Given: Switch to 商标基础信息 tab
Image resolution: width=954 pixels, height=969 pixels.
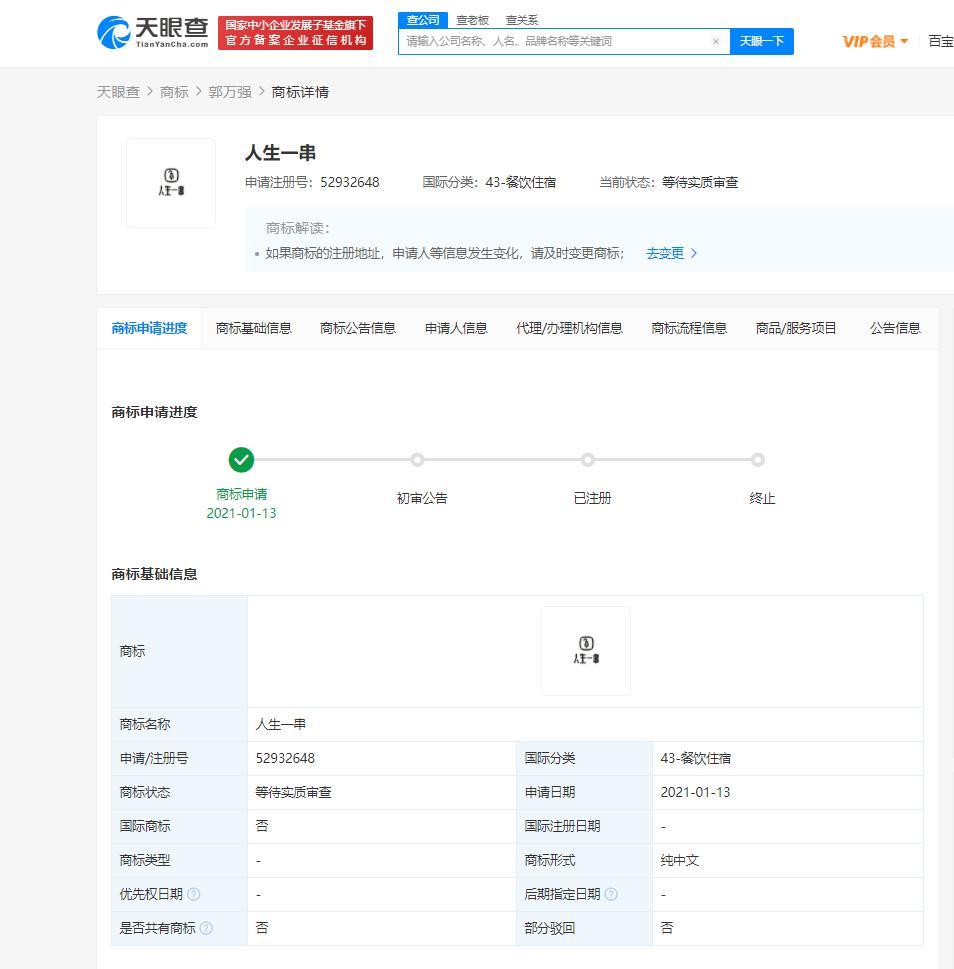Looking at the screenshot, I should pyautogui.click(x=253, y=328).
